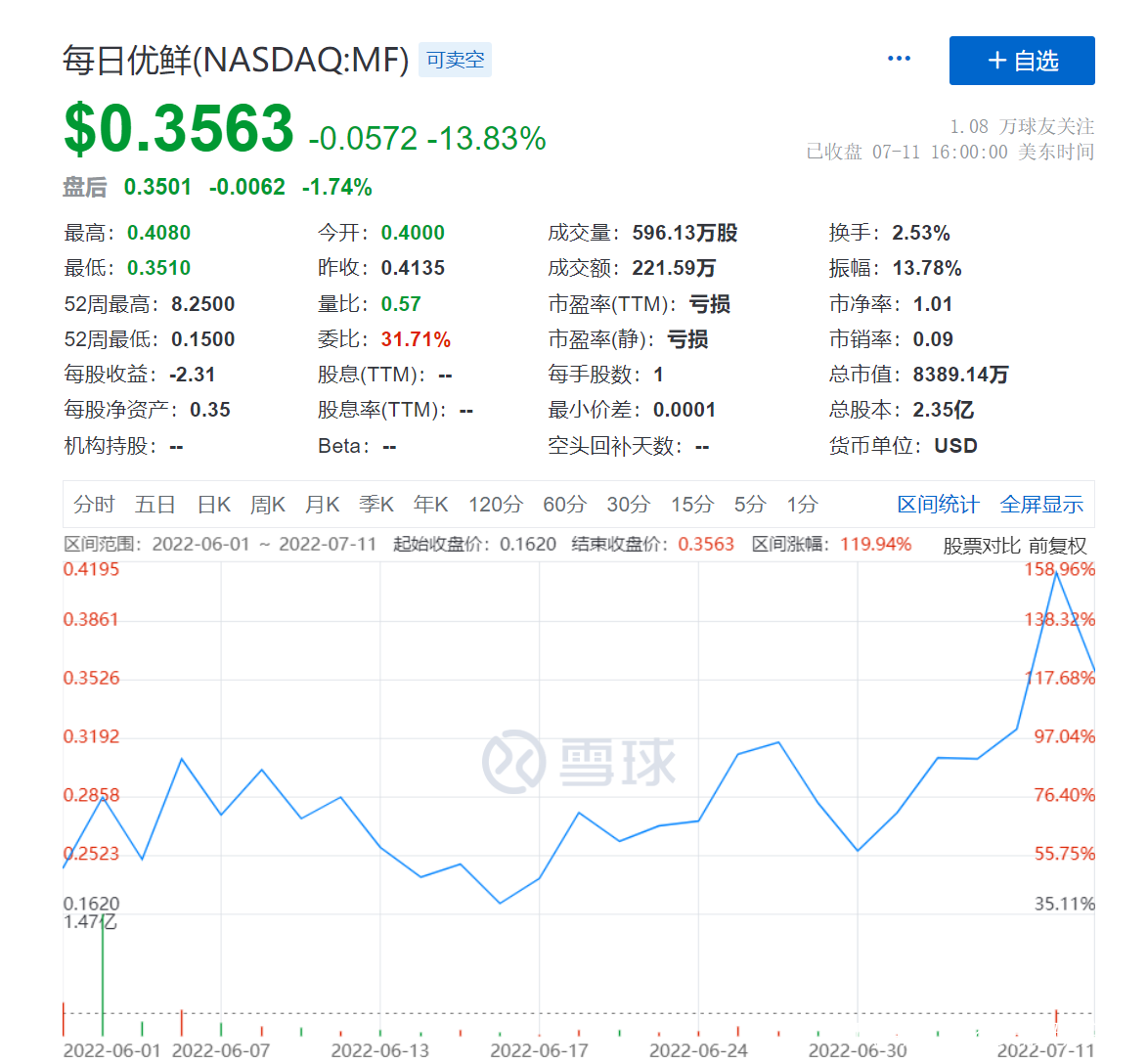The height and width of the screenshot is (1064, 1148).
Task: Open the three-dot more options menu
Action: [899, 60]
